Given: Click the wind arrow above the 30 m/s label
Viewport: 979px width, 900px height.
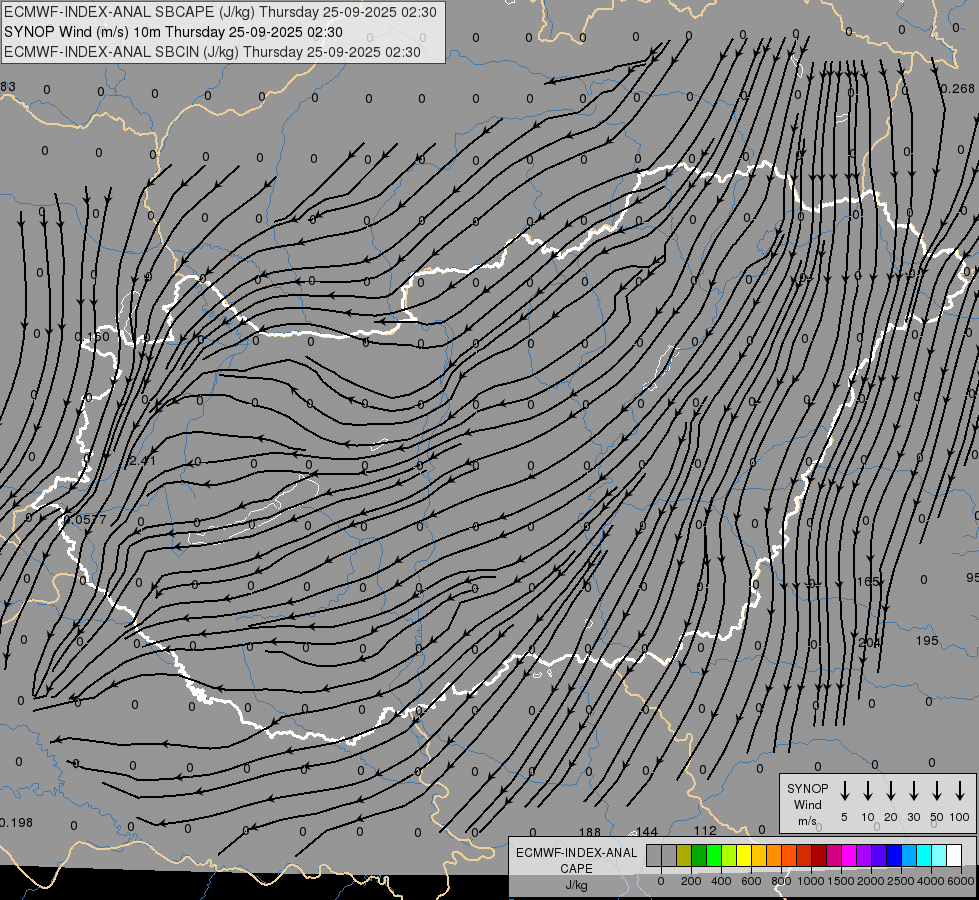Looking at the screenshot, I should pyautogui.click(x=913, y=791).
